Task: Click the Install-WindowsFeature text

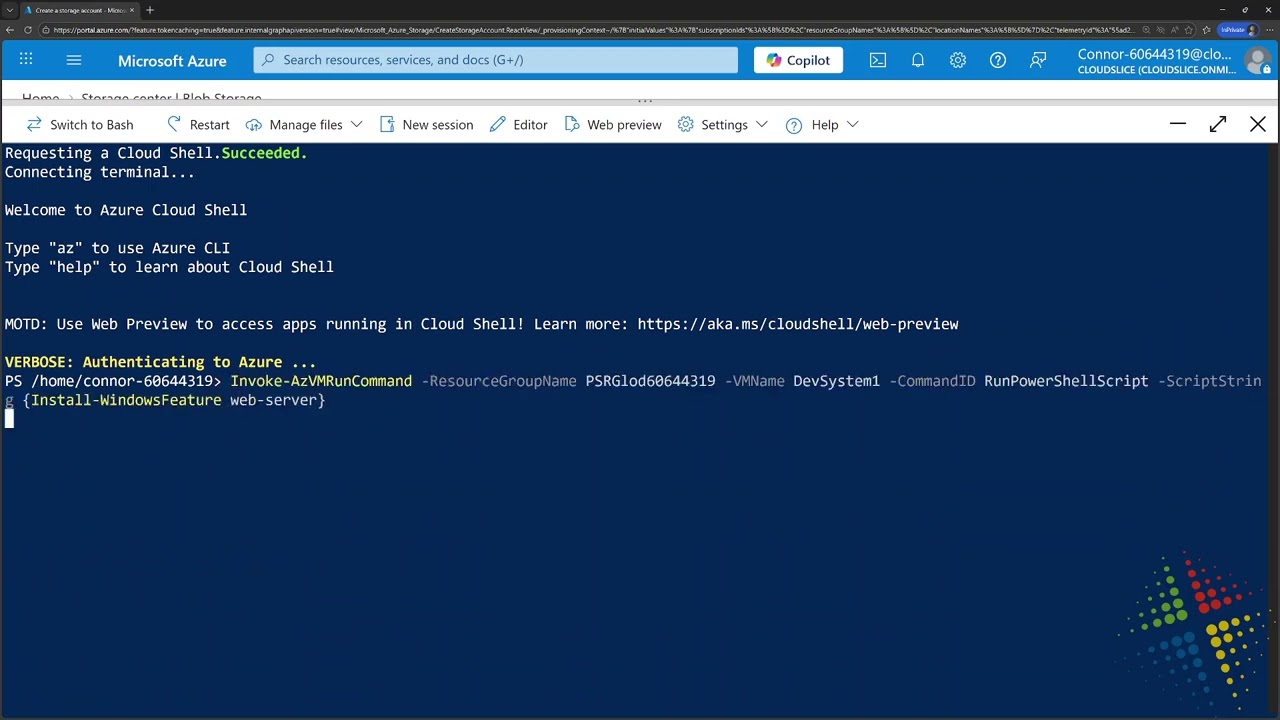Action: [126, 400]
